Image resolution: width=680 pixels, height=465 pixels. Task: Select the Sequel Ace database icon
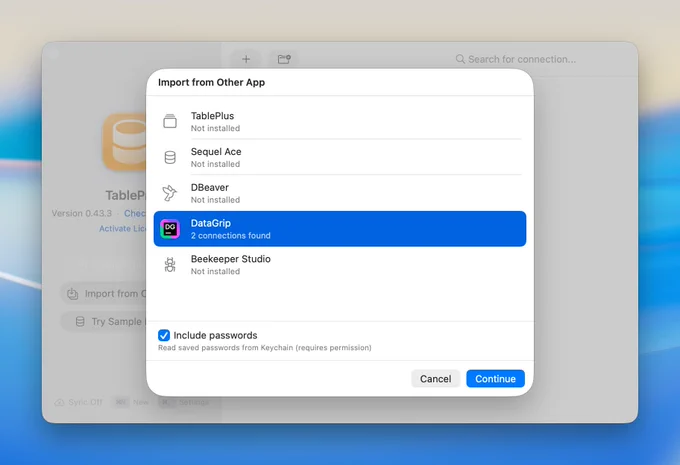(170, 157)
